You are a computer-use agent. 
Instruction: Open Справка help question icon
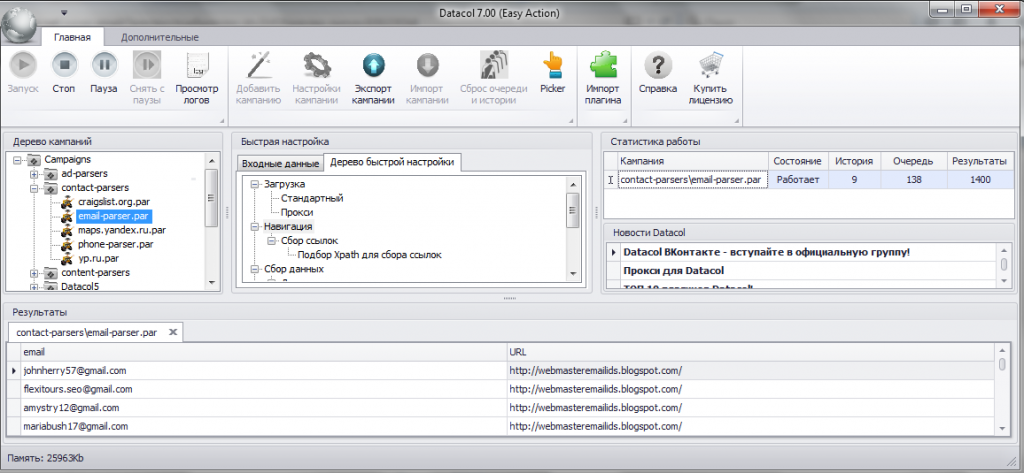pyautogui.click(x=658, y=65)
